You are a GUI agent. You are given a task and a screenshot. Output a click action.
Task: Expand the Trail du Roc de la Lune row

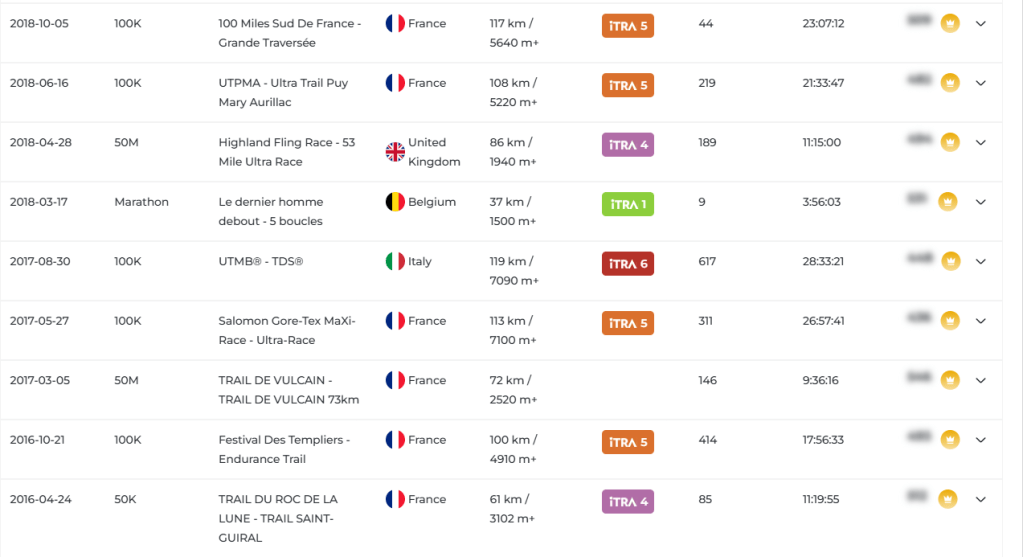tap(981, 499)
